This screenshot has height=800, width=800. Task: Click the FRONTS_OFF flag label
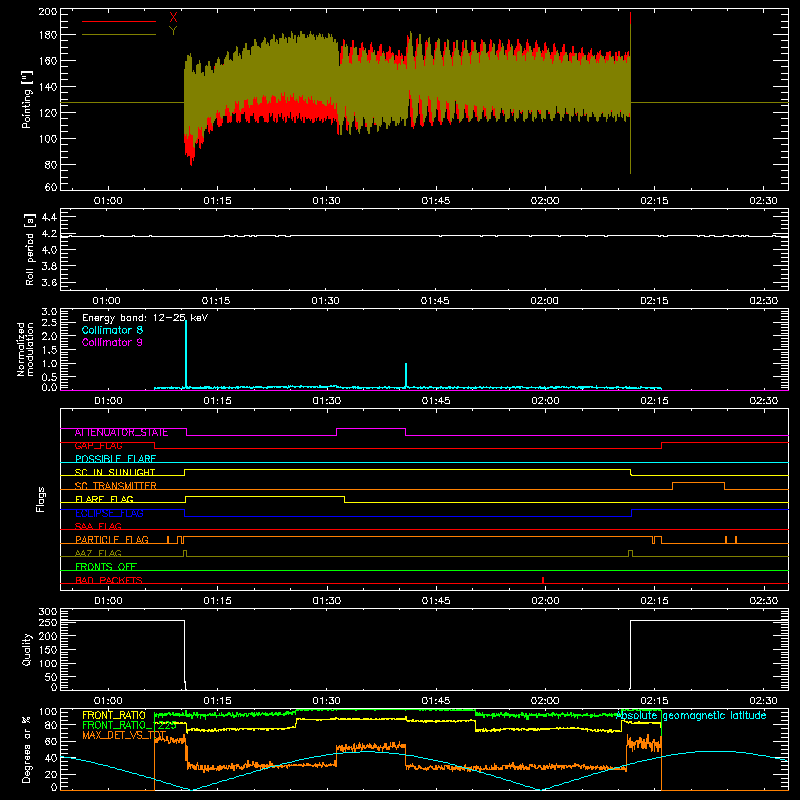click(x=106, y=567)
